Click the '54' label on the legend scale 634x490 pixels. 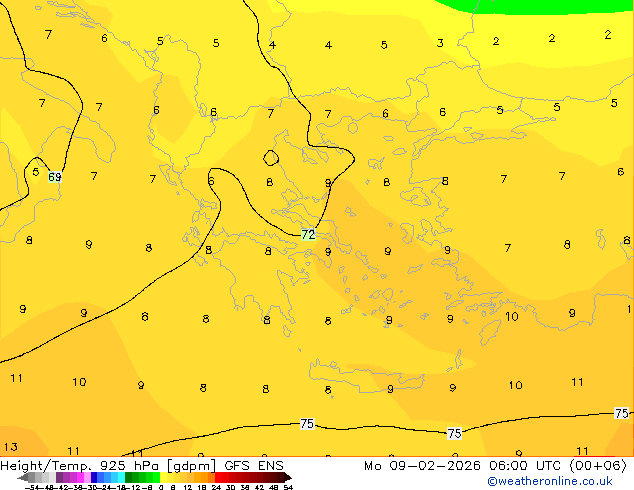pyautogui.click(x=288, y=487)
